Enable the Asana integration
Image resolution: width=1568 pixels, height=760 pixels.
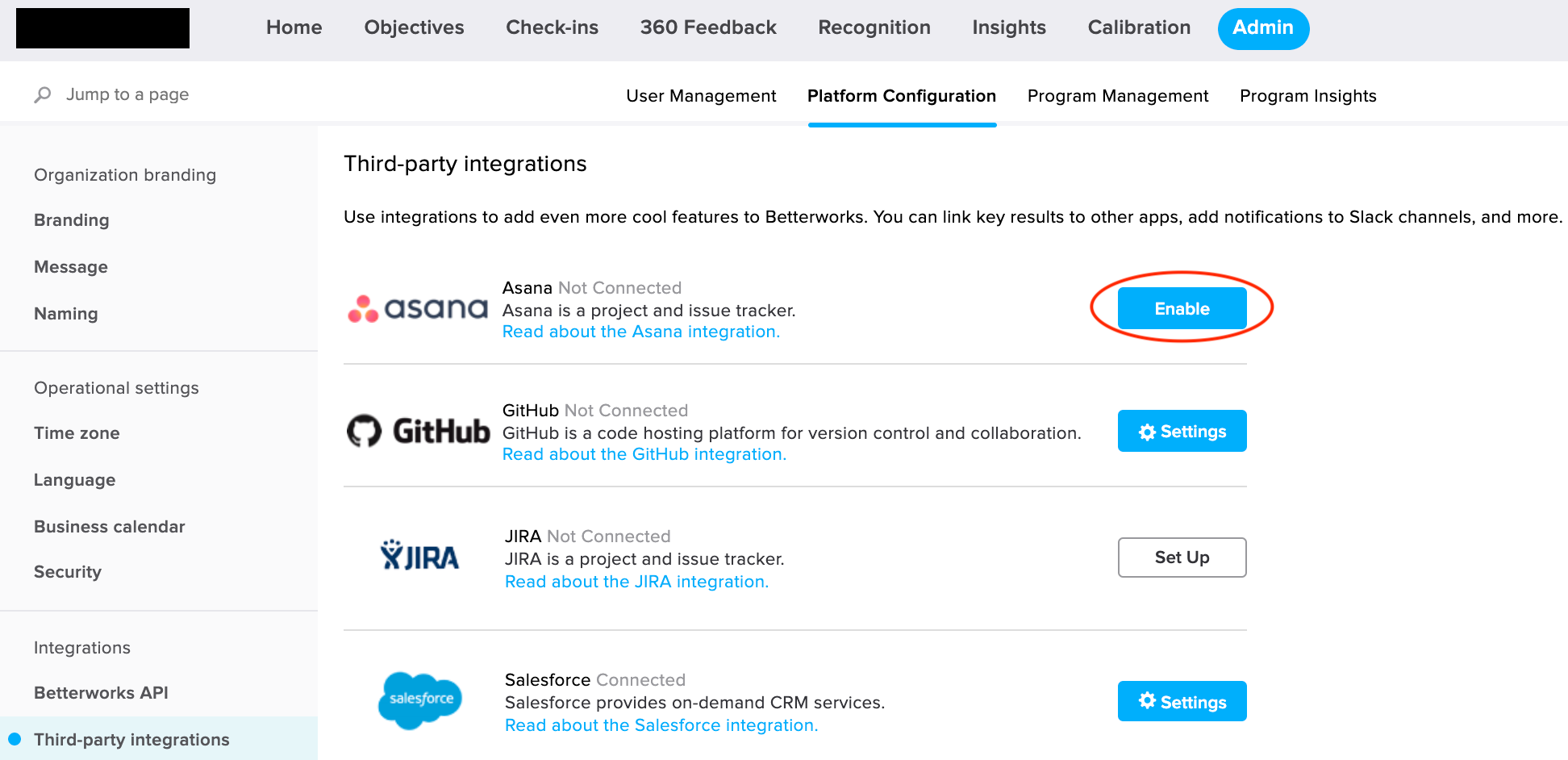pos(1182,308)
